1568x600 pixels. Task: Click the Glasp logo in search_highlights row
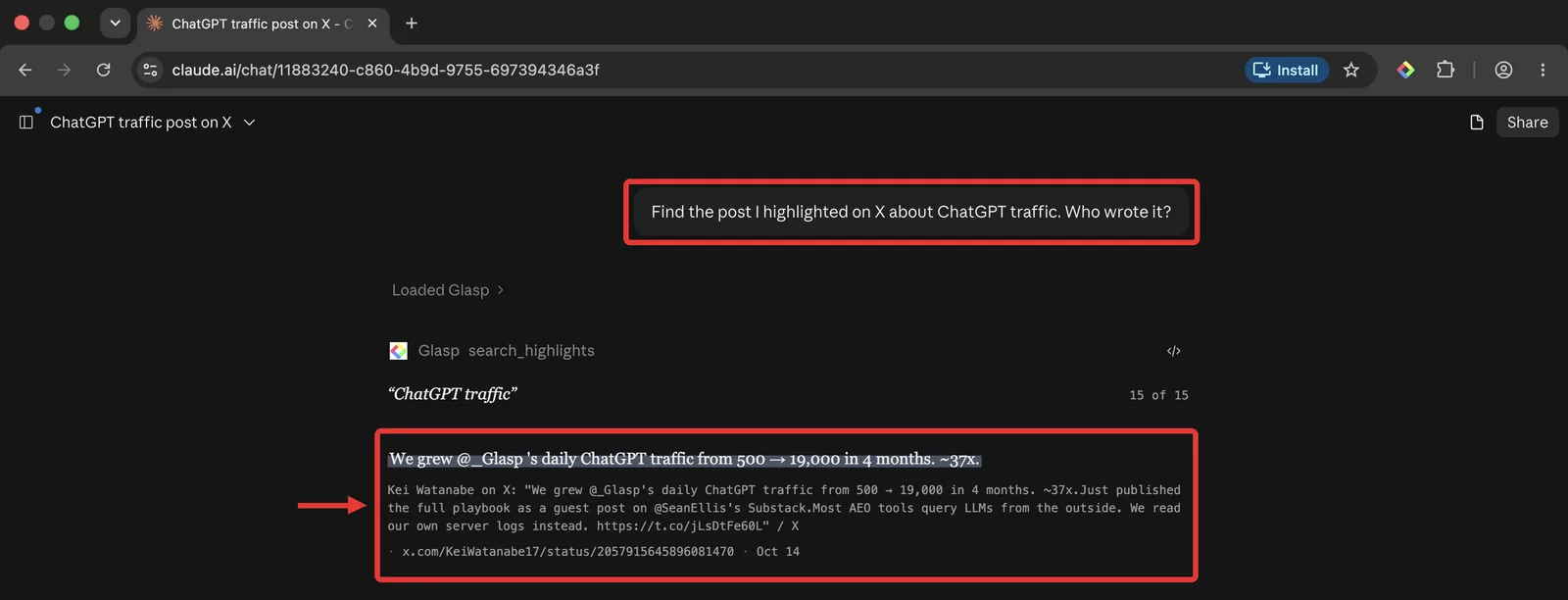tap(399, 351)
